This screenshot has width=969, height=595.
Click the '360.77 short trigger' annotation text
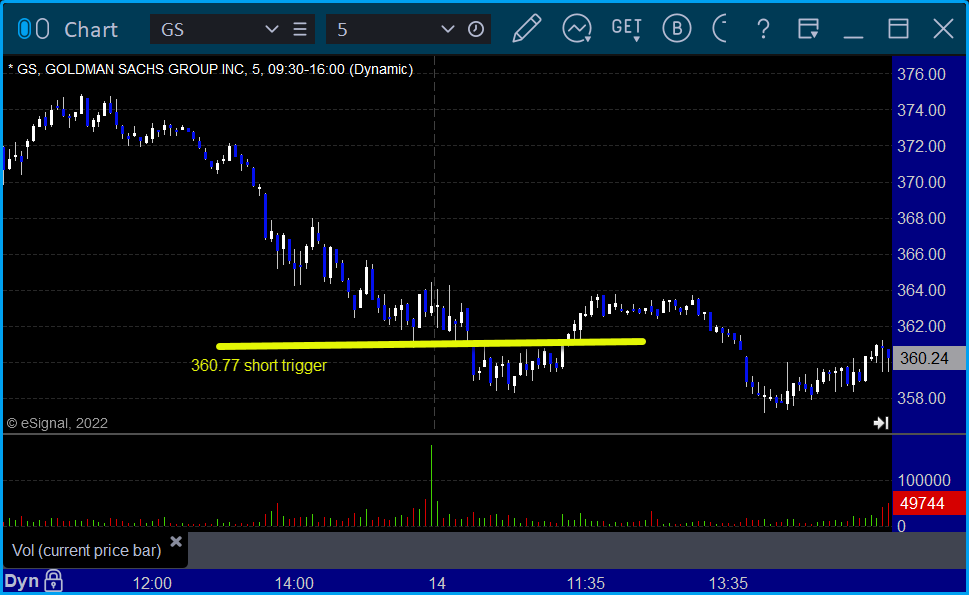click(258, 366)
